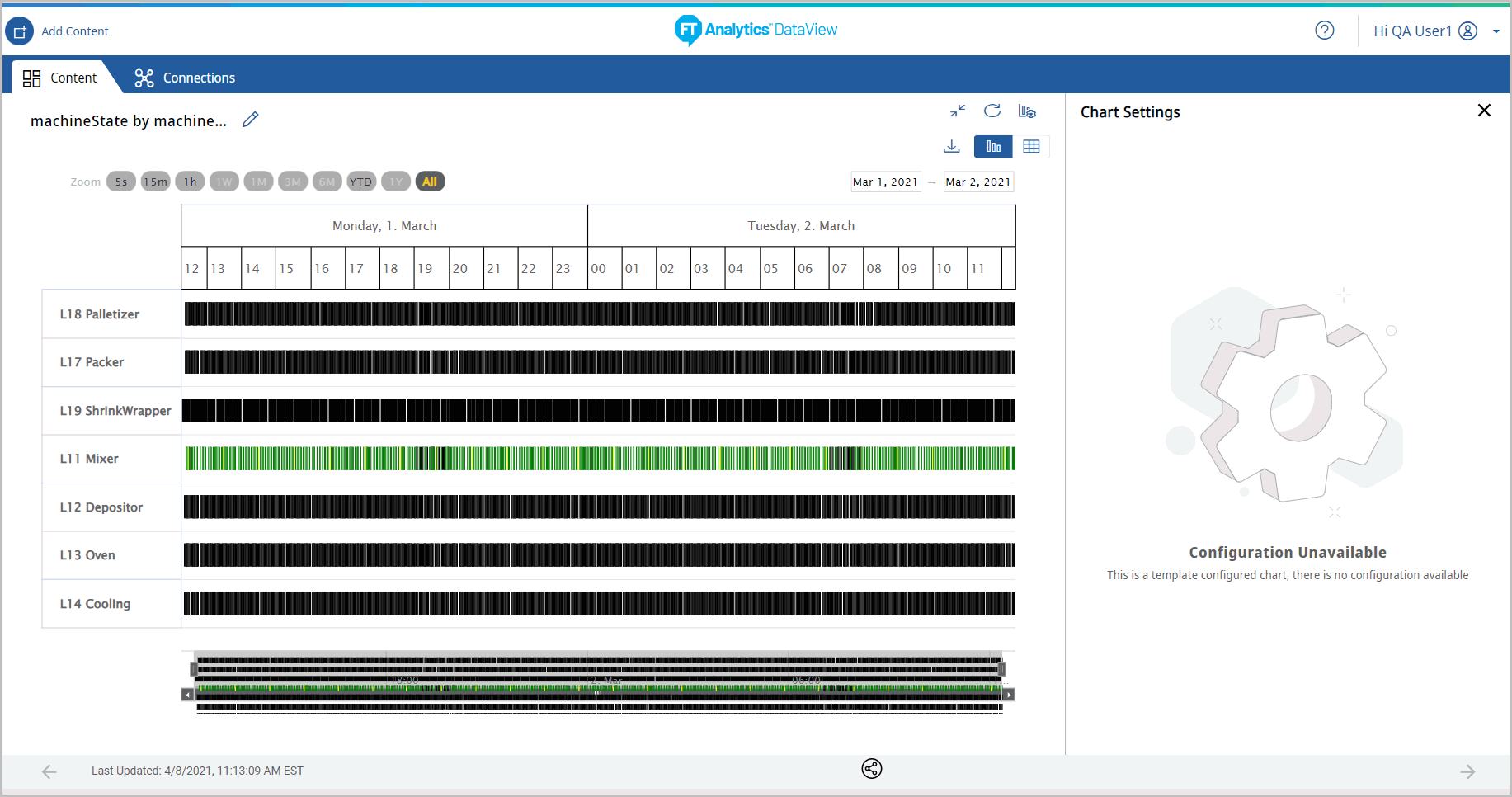Download the chart data

[x=952, y=146]
